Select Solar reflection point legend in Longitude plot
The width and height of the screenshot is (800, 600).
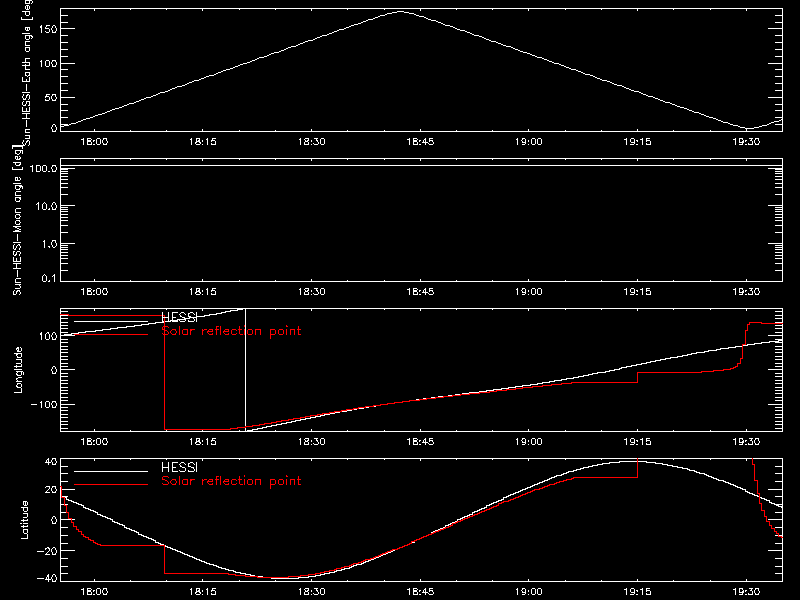pyautogui.click(x=231, y=331)
